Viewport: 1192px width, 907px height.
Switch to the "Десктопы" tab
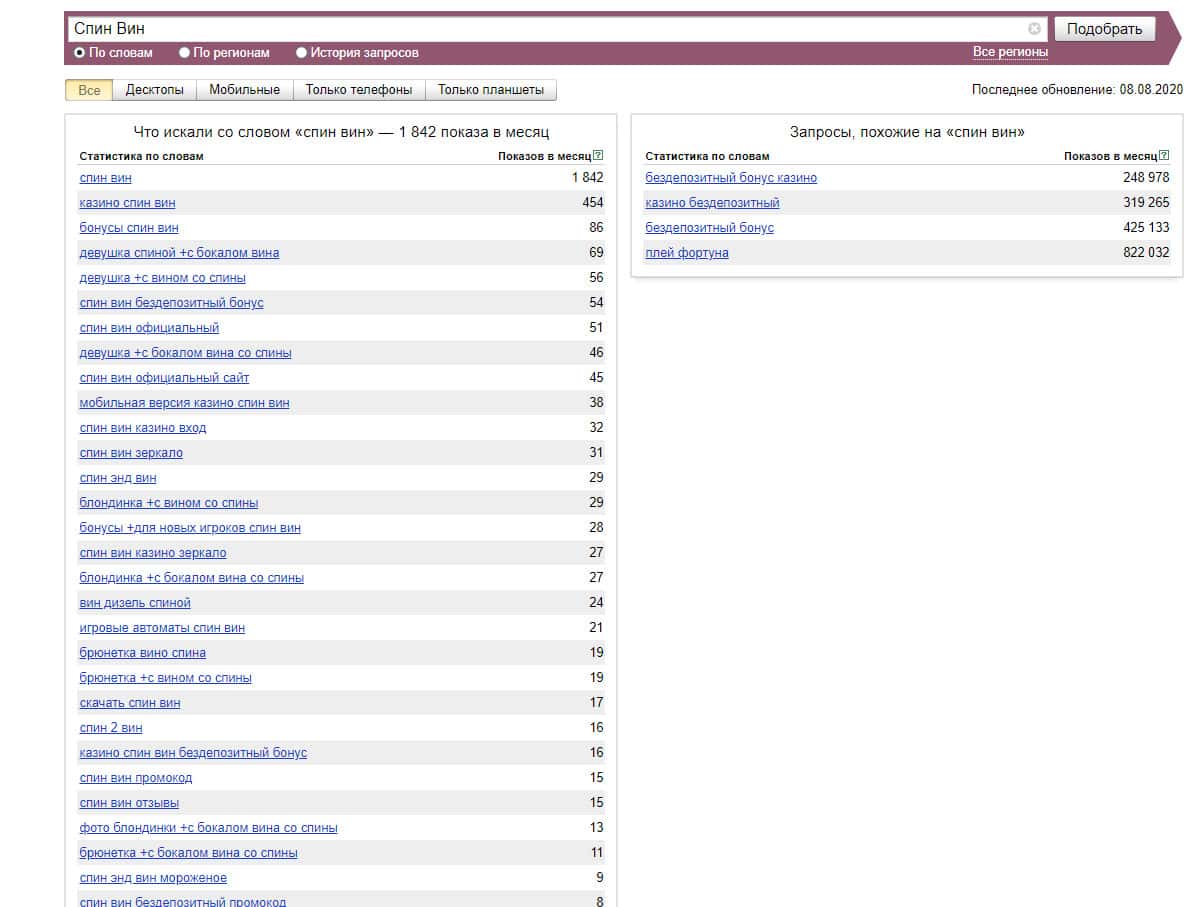pos(154,90)
